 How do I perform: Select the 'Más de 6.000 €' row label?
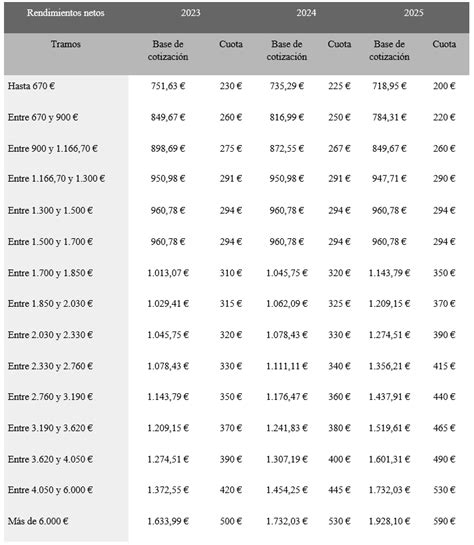[x=38, y=521]
